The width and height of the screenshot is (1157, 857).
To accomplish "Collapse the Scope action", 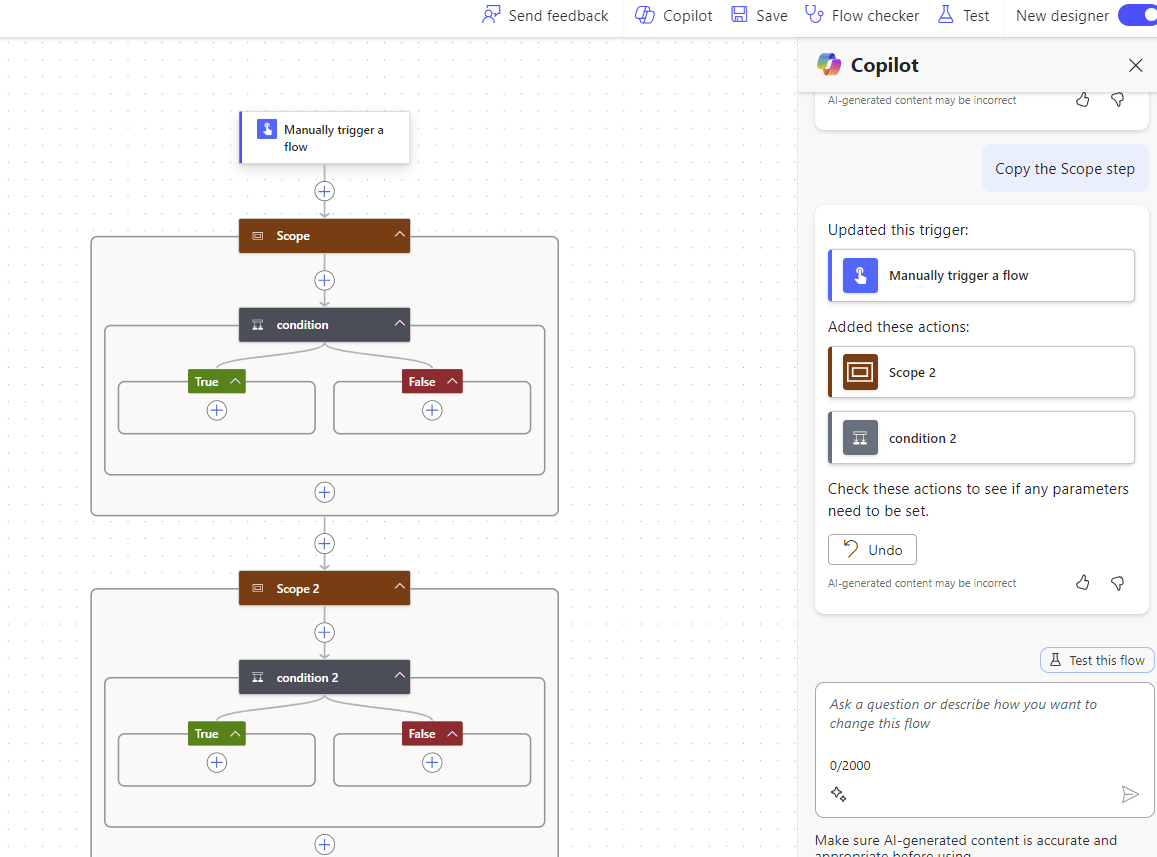I will (399, 235).
